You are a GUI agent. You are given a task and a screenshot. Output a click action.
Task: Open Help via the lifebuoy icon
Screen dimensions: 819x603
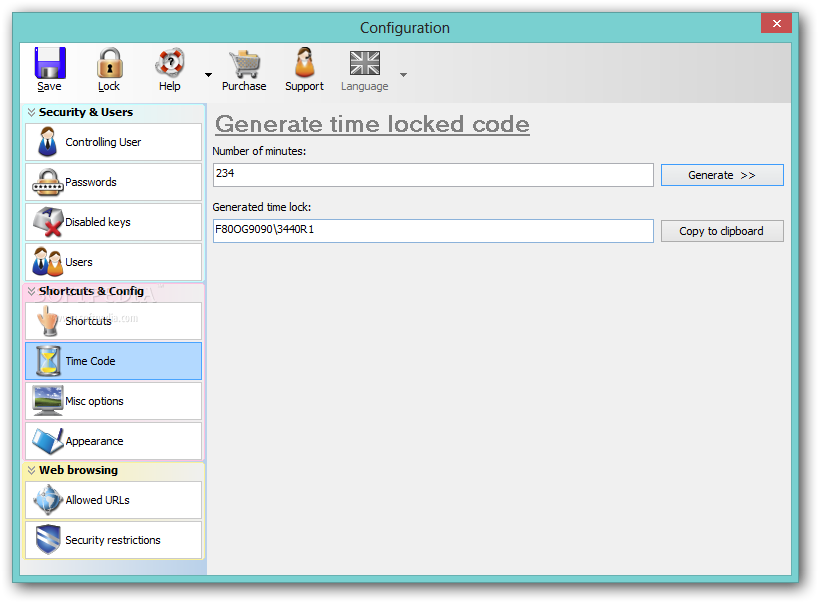click(169, 64)
